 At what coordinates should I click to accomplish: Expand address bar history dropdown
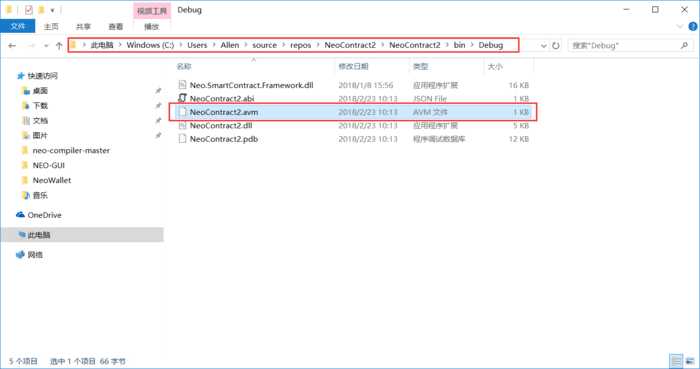click(543, 46)
